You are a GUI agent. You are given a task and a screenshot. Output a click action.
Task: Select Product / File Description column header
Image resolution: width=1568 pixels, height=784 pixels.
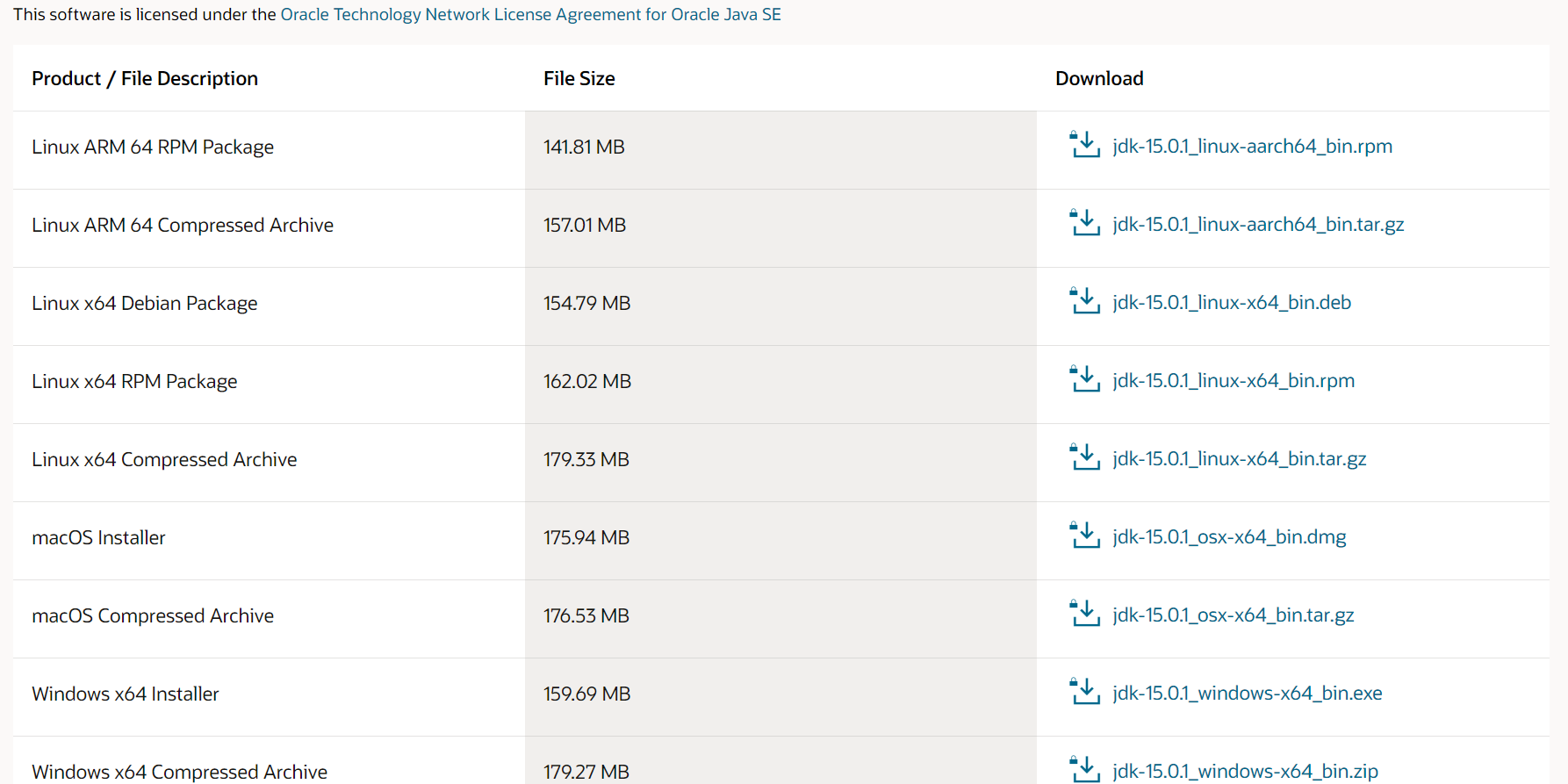145,79
